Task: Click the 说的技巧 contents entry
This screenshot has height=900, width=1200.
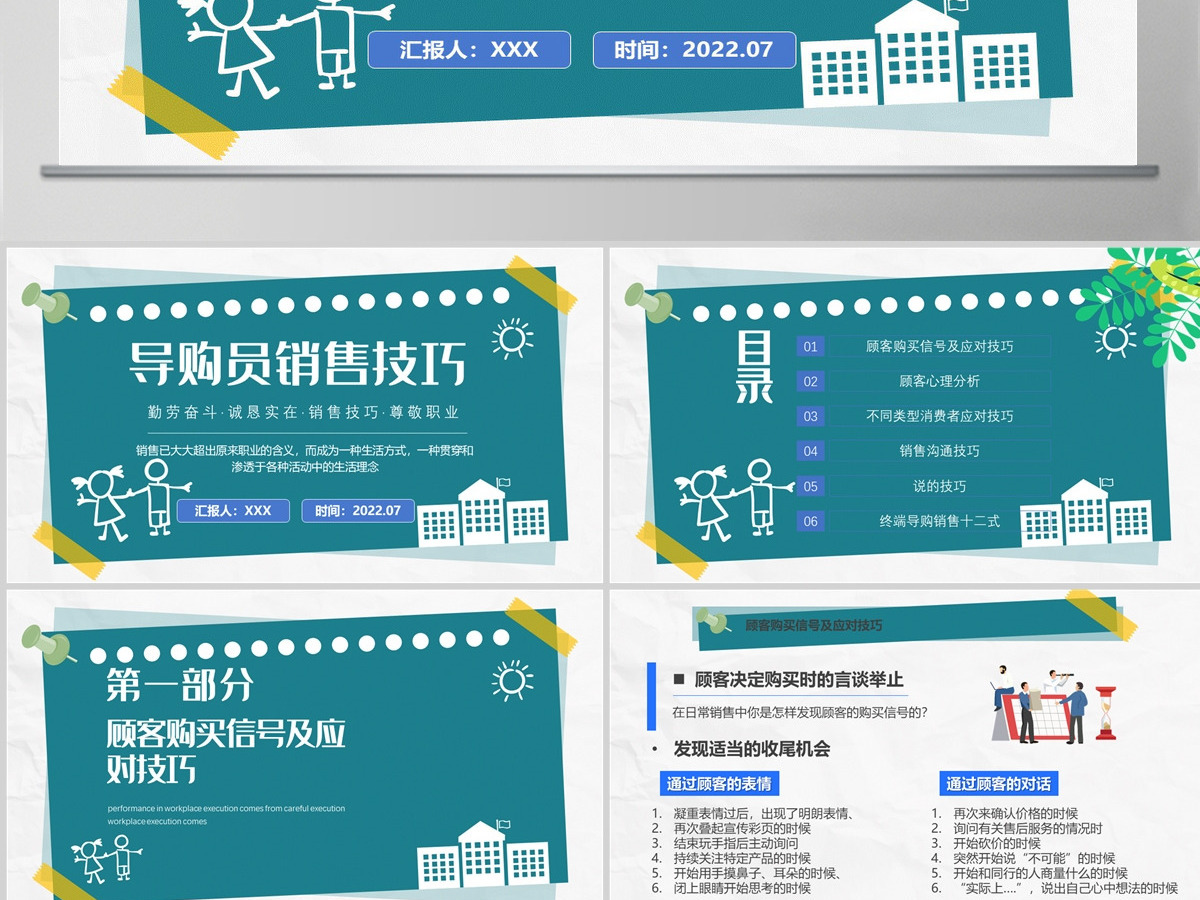Action: click(x=940, y=486)
